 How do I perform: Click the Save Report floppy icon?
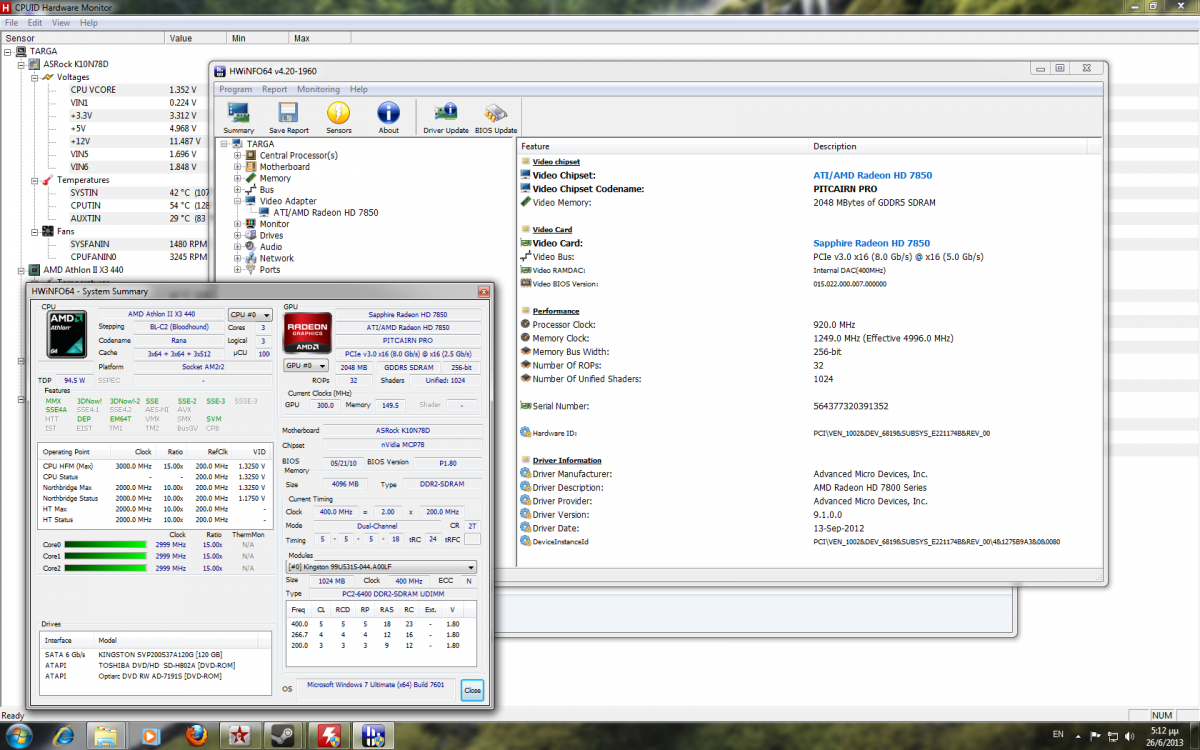(x=289, y=117)
